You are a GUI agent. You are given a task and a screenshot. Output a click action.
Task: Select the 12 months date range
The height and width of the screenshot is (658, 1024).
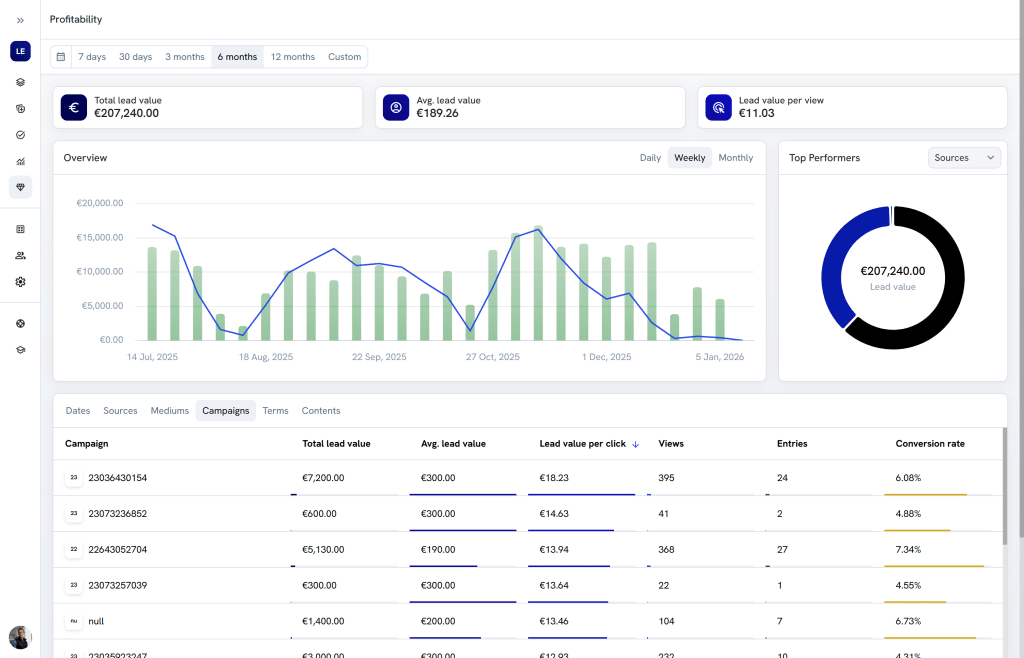[x=293, y=57]
